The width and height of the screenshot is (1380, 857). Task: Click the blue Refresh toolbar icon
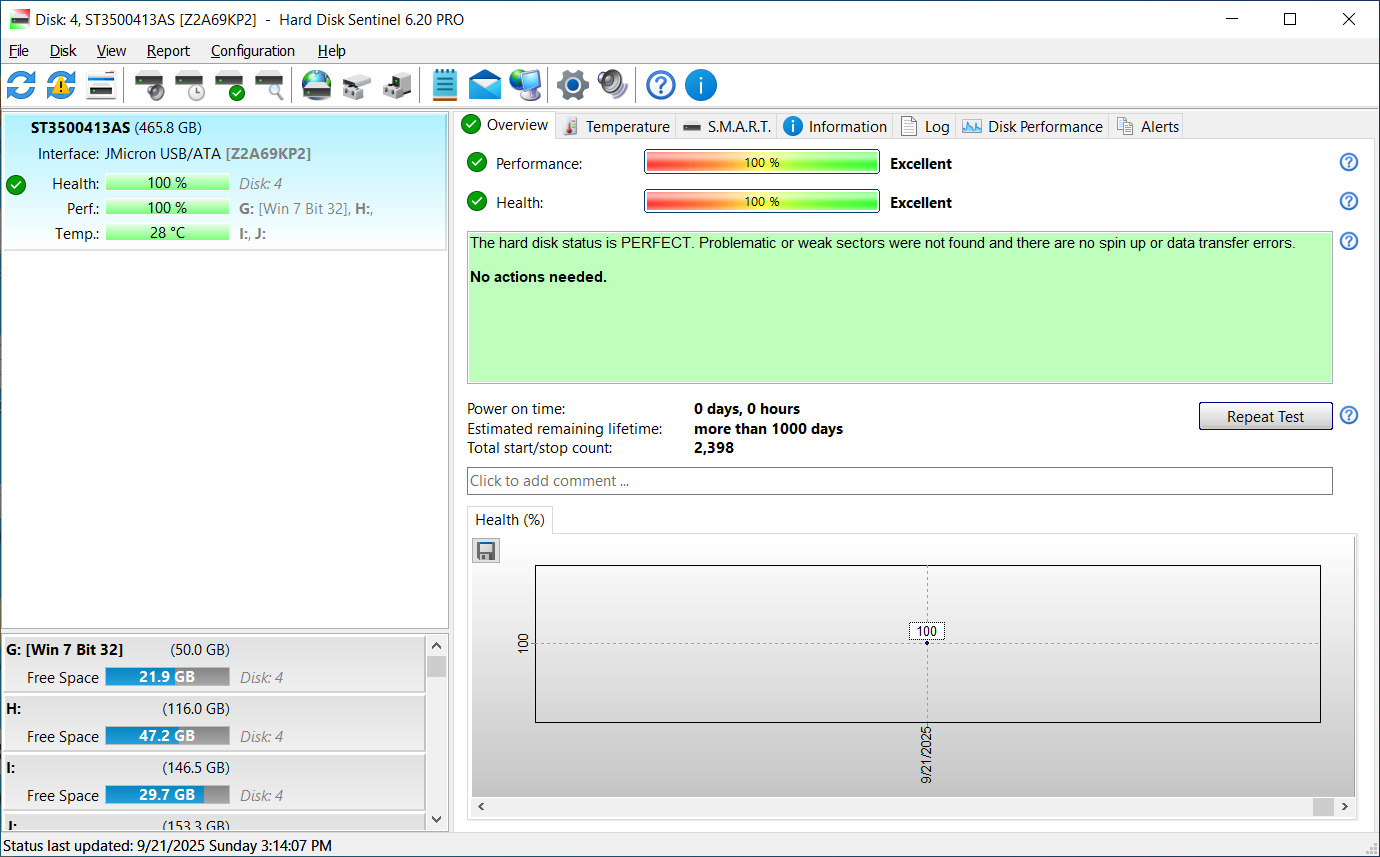pos(21,85)
